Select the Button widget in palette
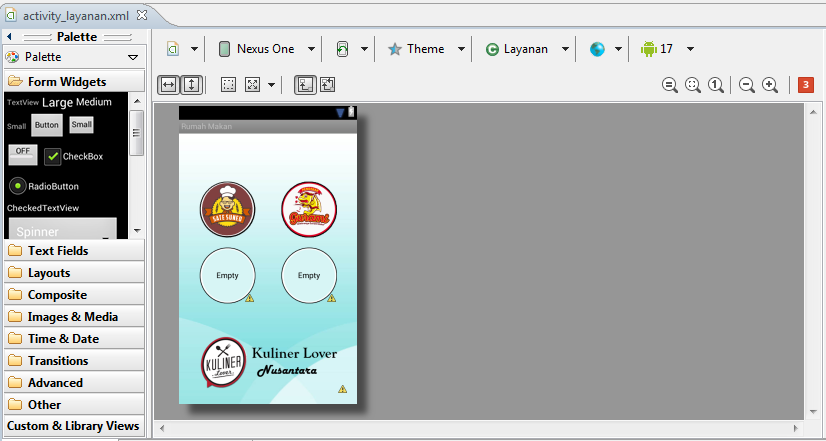Image resolution: width=826 pixels, height=441 pixels. 47,125
